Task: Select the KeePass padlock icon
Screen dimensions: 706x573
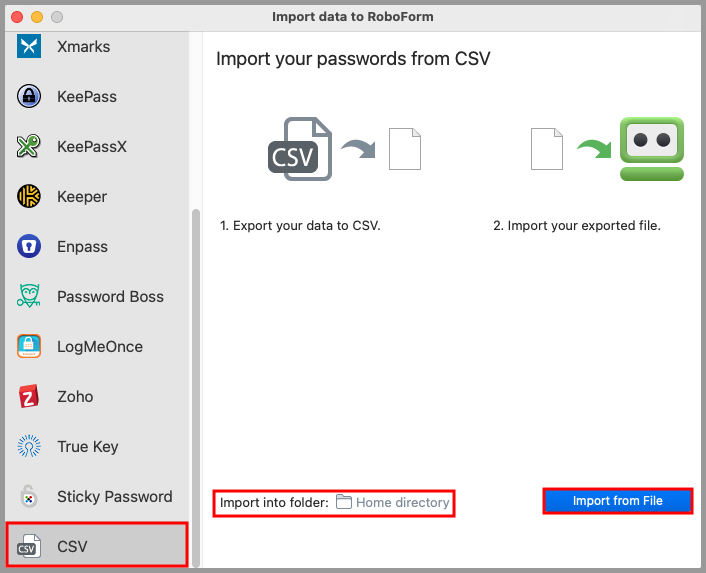Action: tap(29, 96)
